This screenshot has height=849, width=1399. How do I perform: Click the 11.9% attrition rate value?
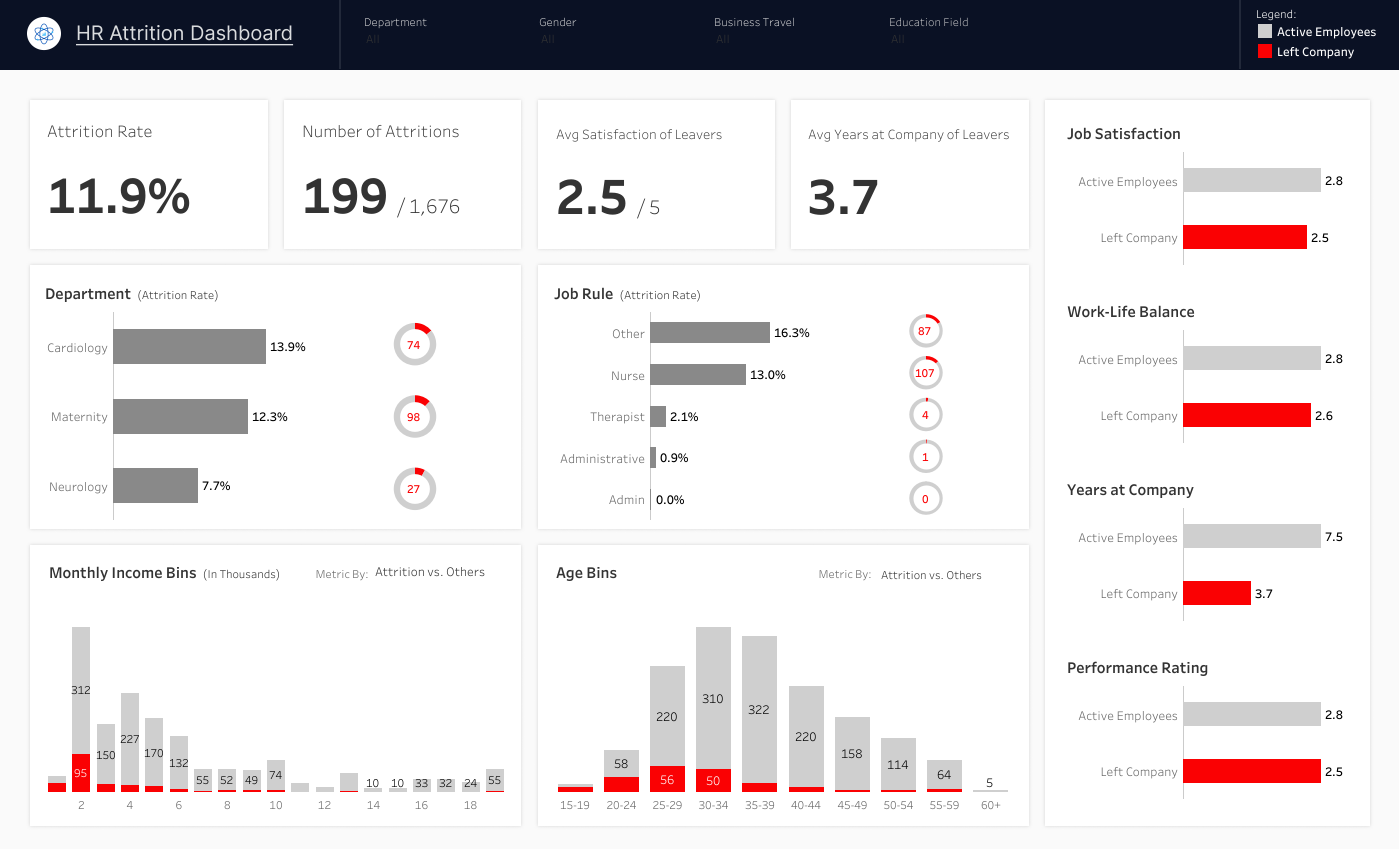tap(119, 196)
